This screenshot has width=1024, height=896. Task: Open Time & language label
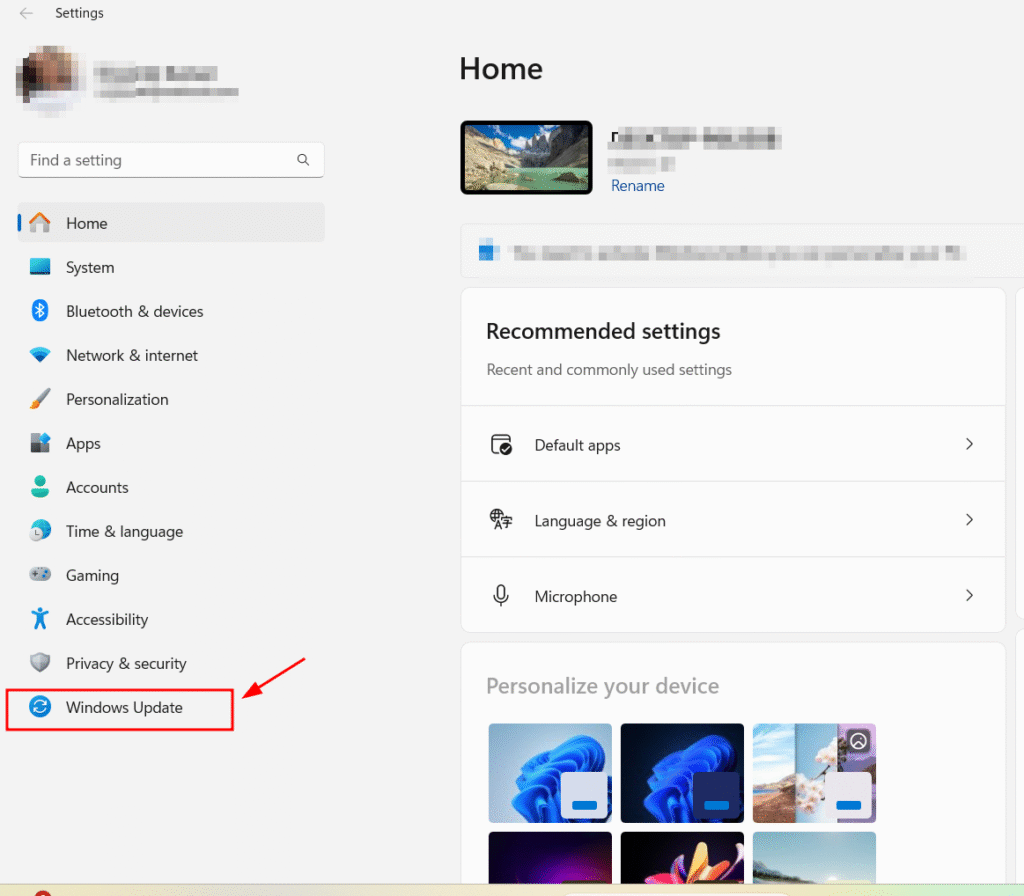125,532
